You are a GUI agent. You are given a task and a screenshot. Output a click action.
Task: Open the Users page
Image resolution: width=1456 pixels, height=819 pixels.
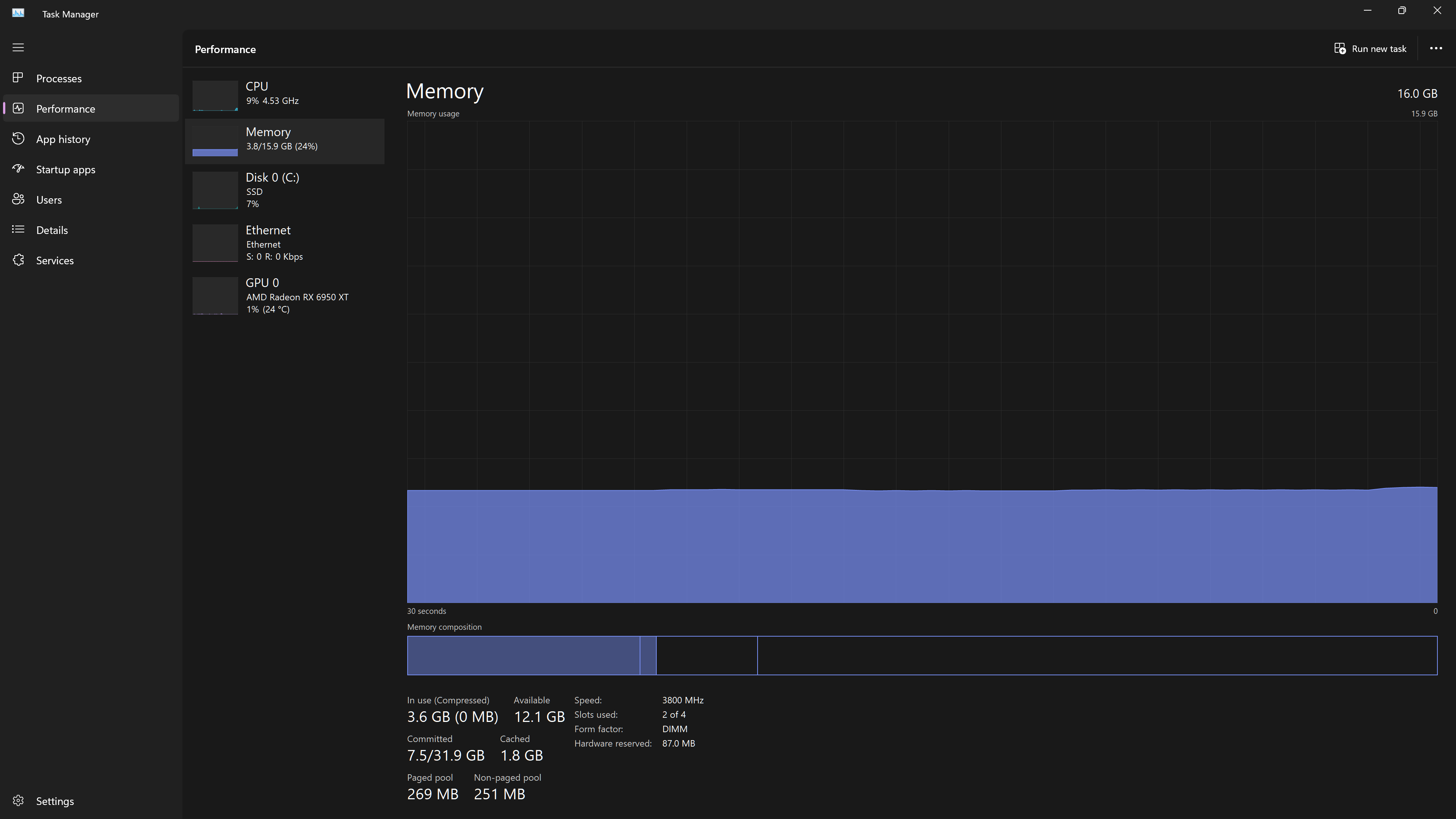click(x=91, y=199)
